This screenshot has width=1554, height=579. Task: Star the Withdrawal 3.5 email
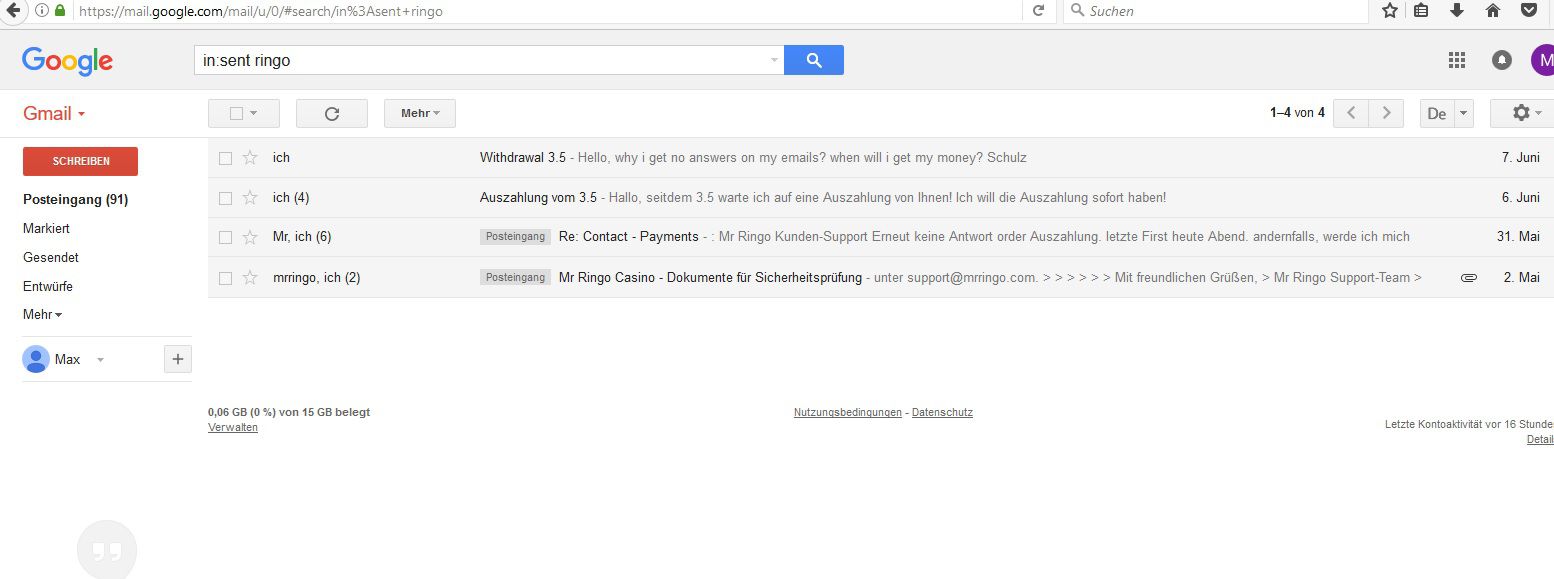(x=250, y=157)
